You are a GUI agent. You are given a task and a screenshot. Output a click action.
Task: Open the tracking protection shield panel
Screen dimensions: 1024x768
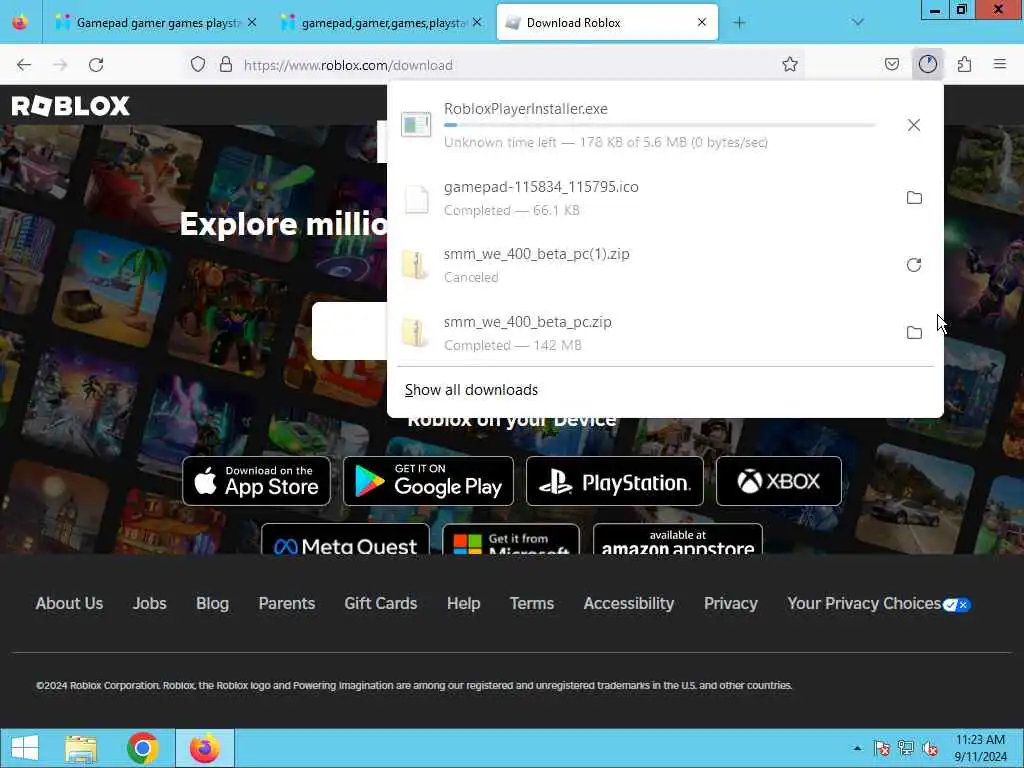[198, 64]
